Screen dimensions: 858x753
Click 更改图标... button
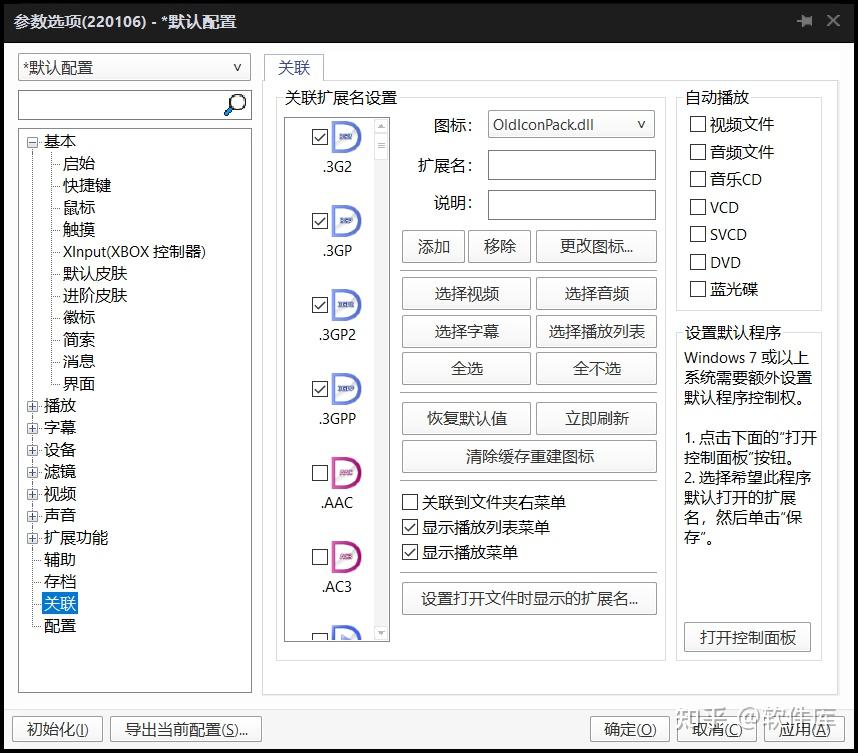596,246
